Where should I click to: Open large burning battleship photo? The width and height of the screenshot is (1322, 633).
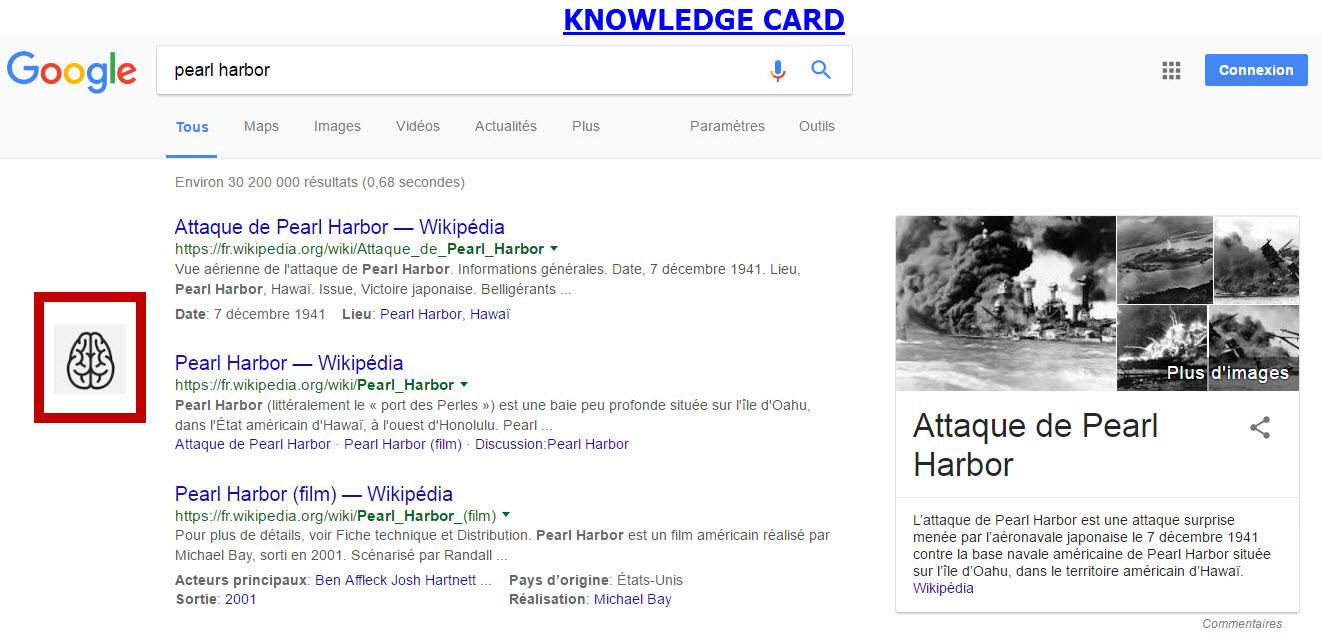(x=1005, y=303)
